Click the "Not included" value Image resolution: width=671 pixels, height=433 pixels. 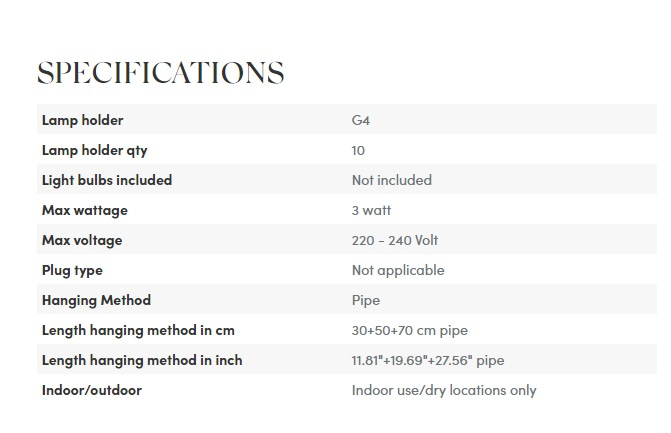(x=391, y=180)
